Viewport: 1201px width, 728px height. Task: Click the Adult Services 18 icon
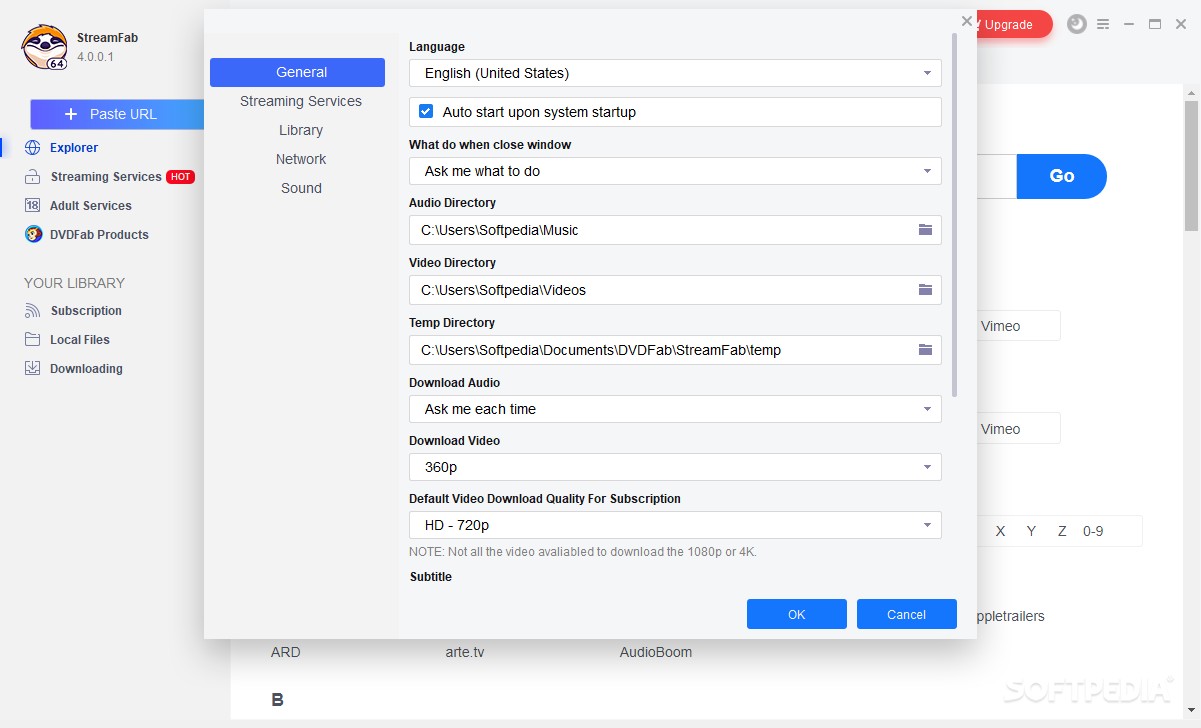coord(32,206)
